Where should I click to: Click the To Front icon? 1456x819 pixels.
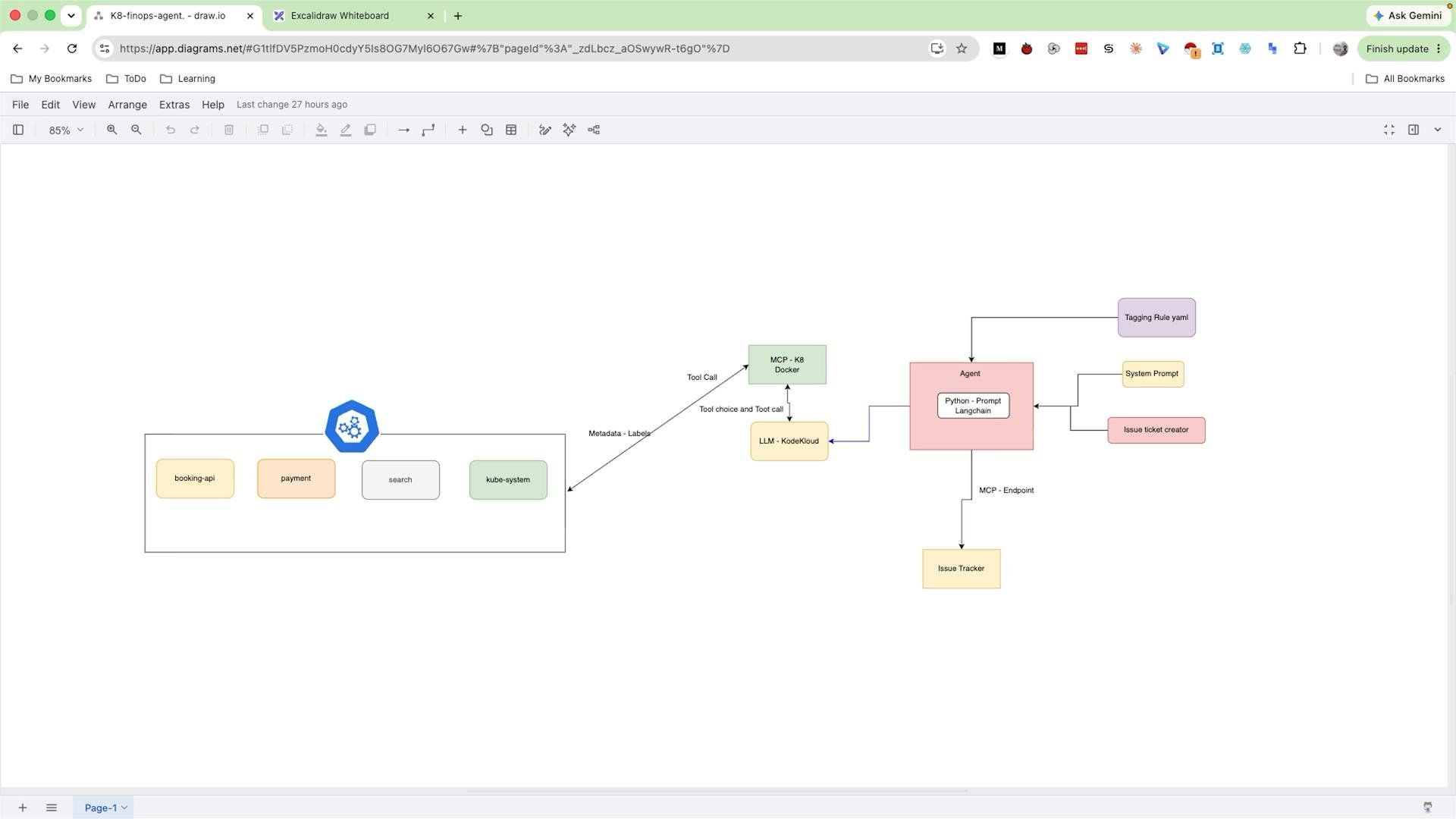263,130
